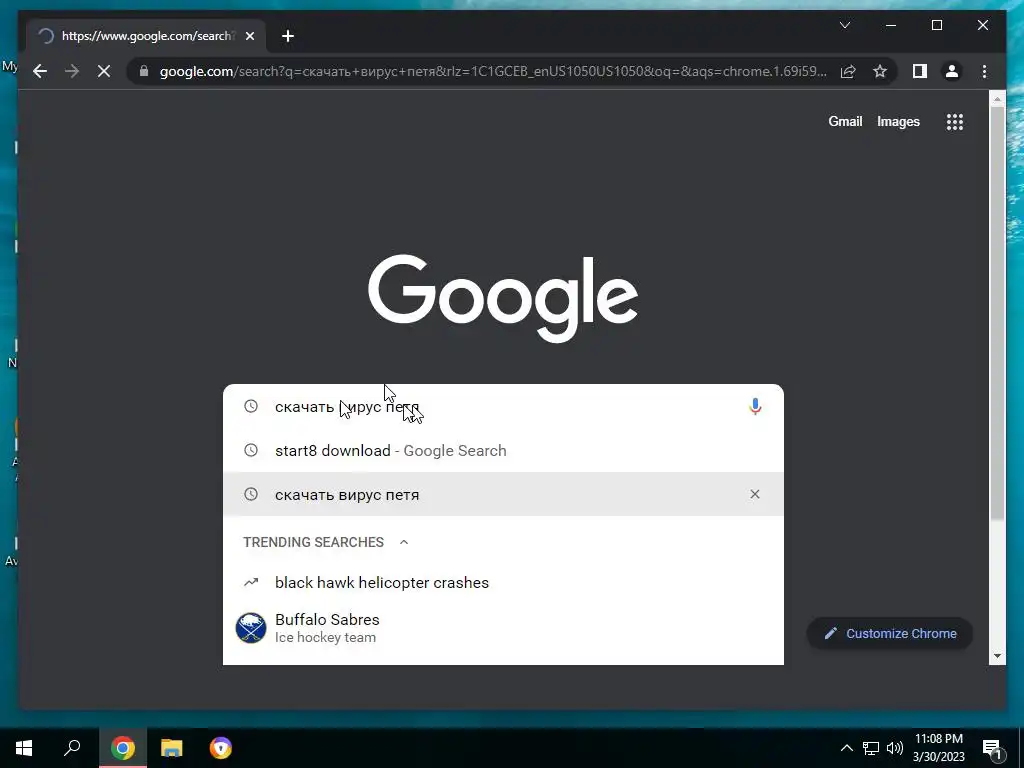Click the clock icon beside start8 download

(251, 451)
